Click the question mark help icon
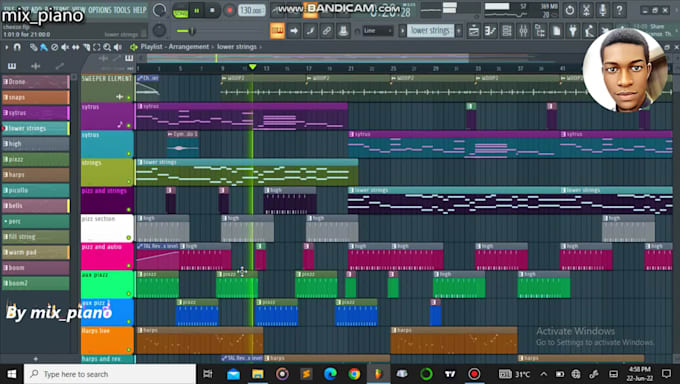 [619, 10]
